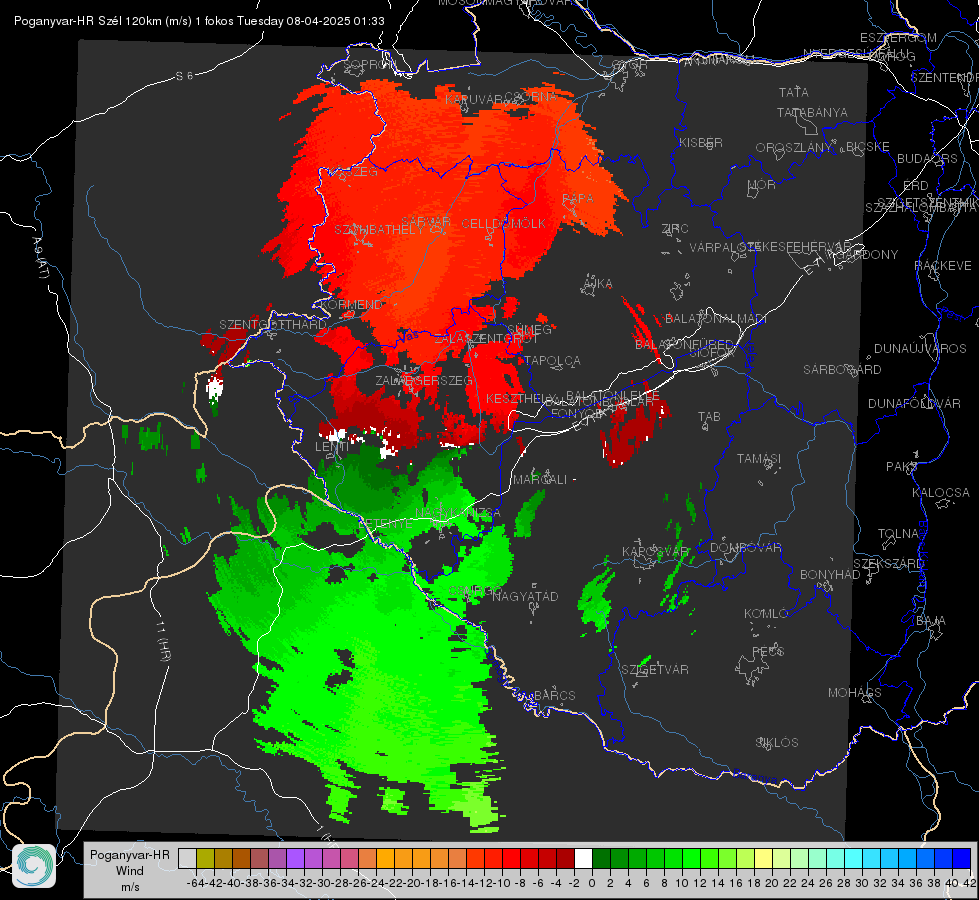Select the white swatch in the wind legend
979x900 pixels.
[583, 858]
